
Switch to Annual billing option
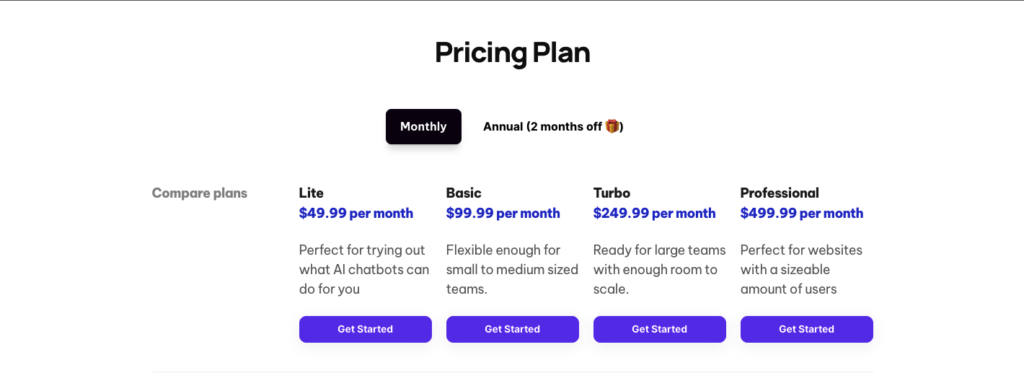coord(553,127)
